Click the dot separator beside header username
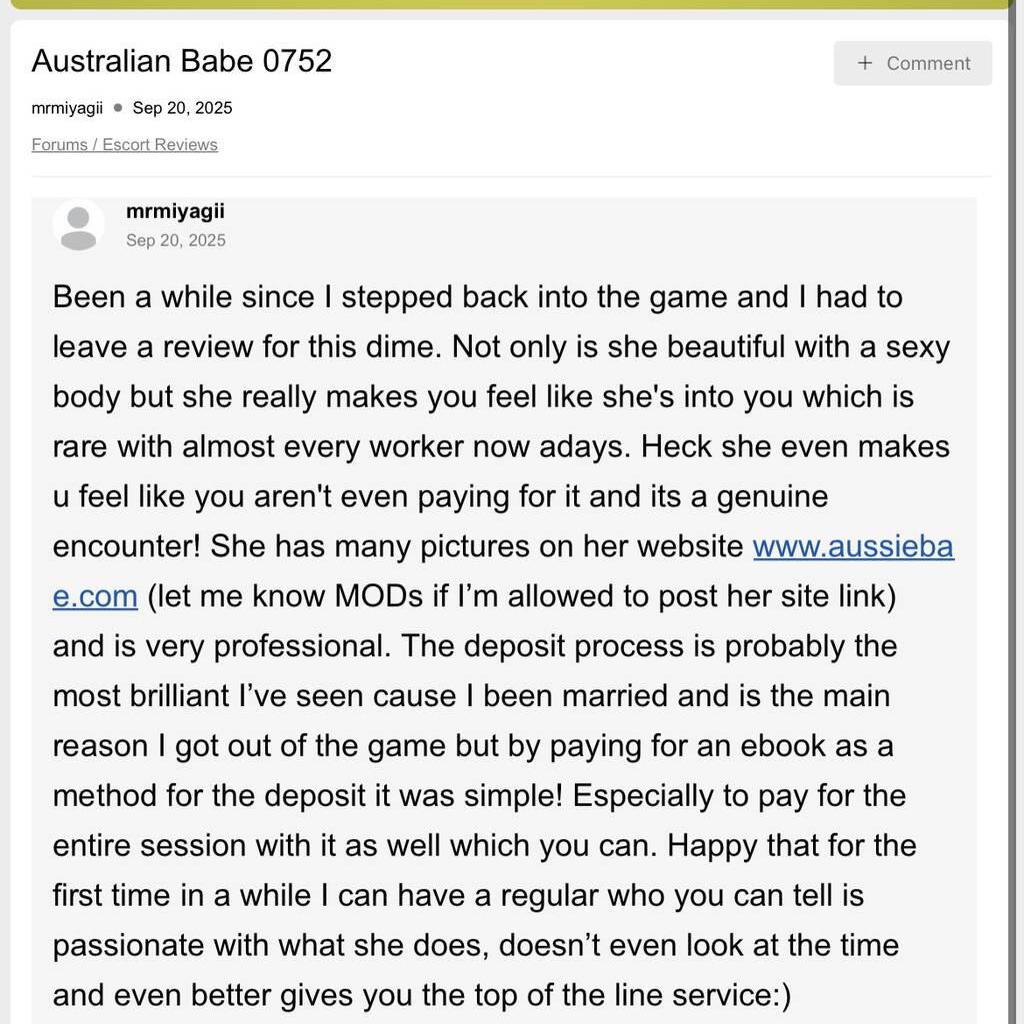The height and width of the screenshot is (1024, 1024). click(x=118, y=108)
